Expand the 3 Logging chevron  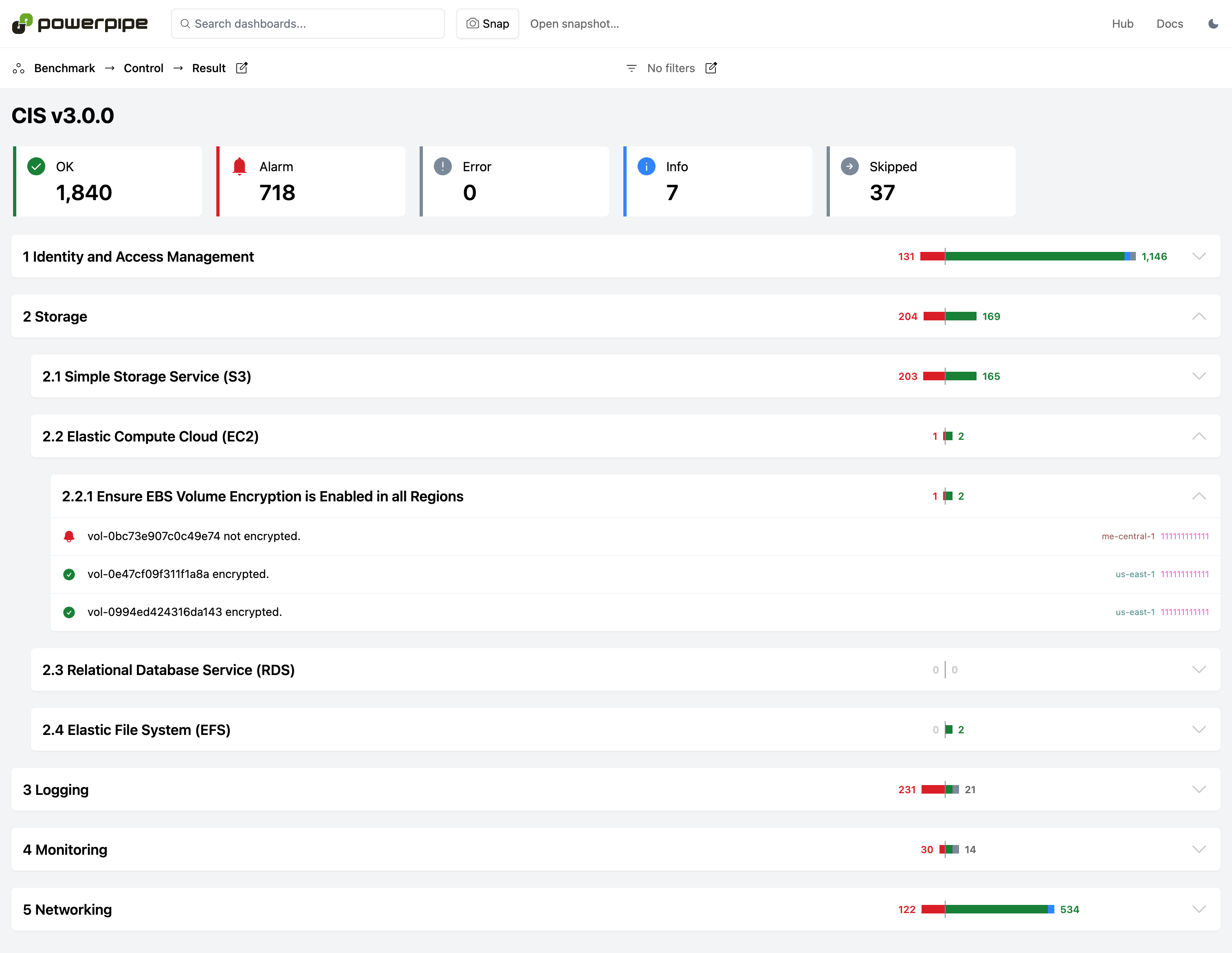coord(1199,790)
